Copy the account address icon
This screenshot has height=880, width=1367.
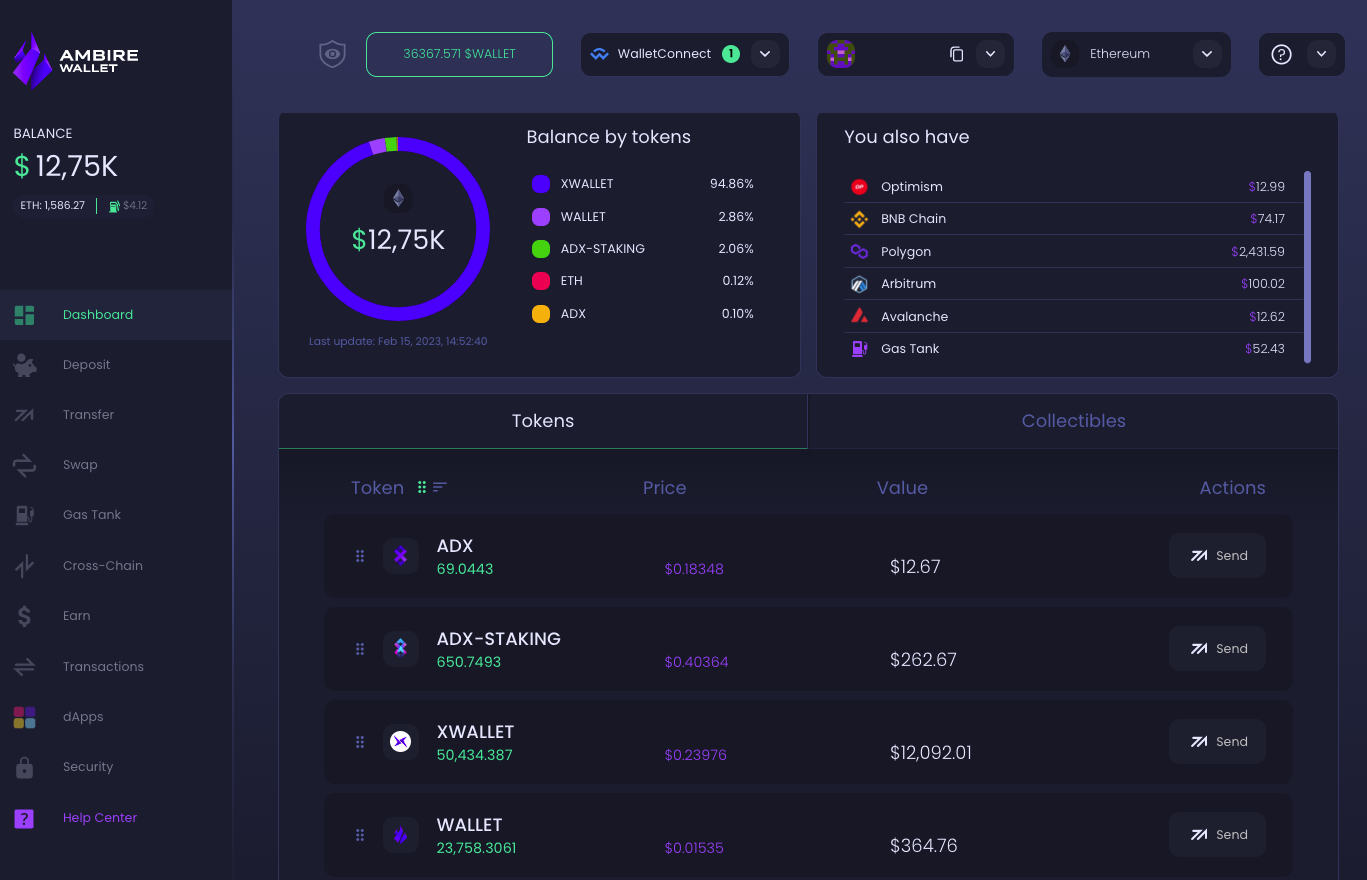click(956, 54)
